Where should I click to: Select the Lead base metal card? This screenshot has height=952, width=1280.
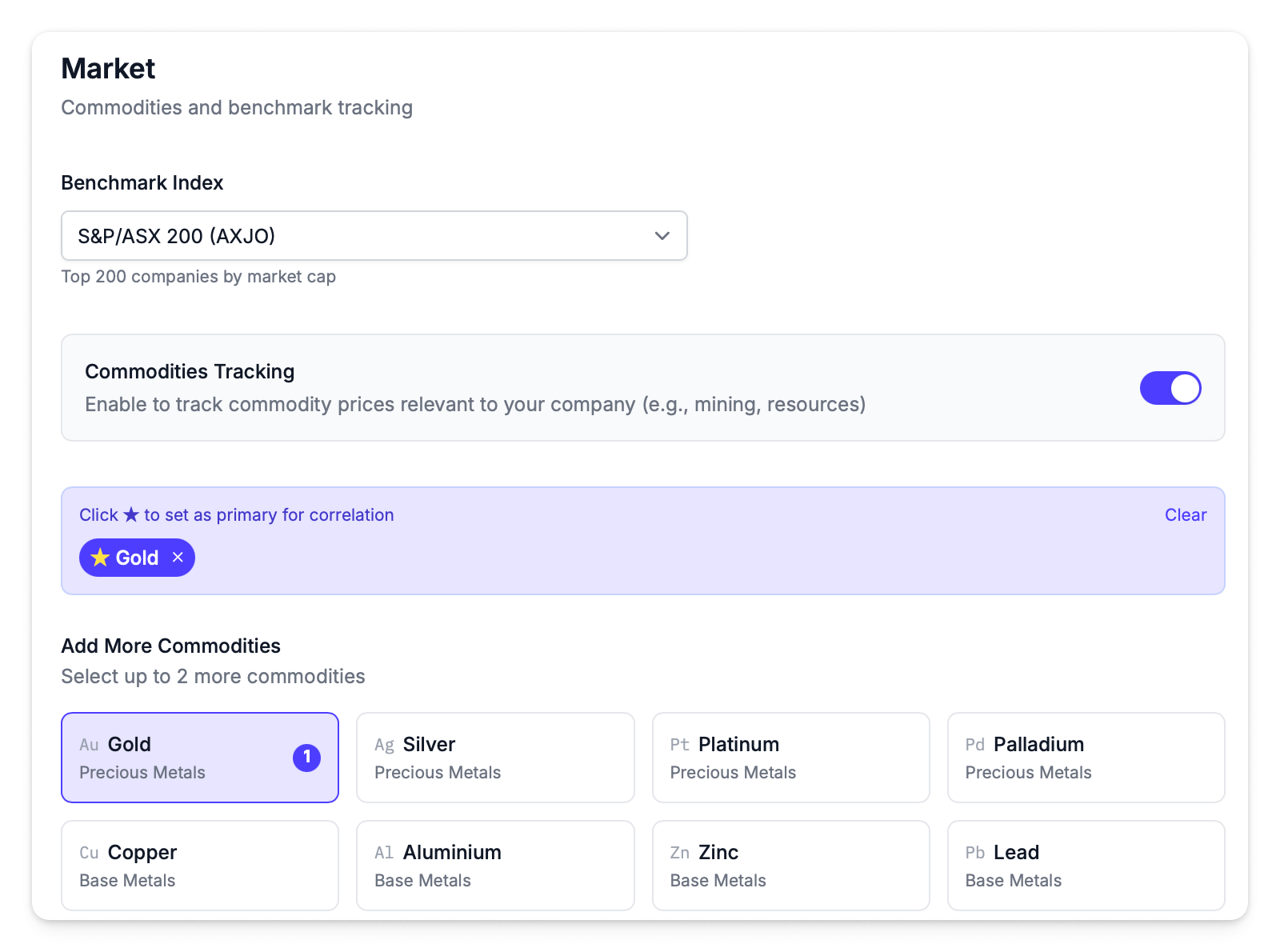(1086, 866)
